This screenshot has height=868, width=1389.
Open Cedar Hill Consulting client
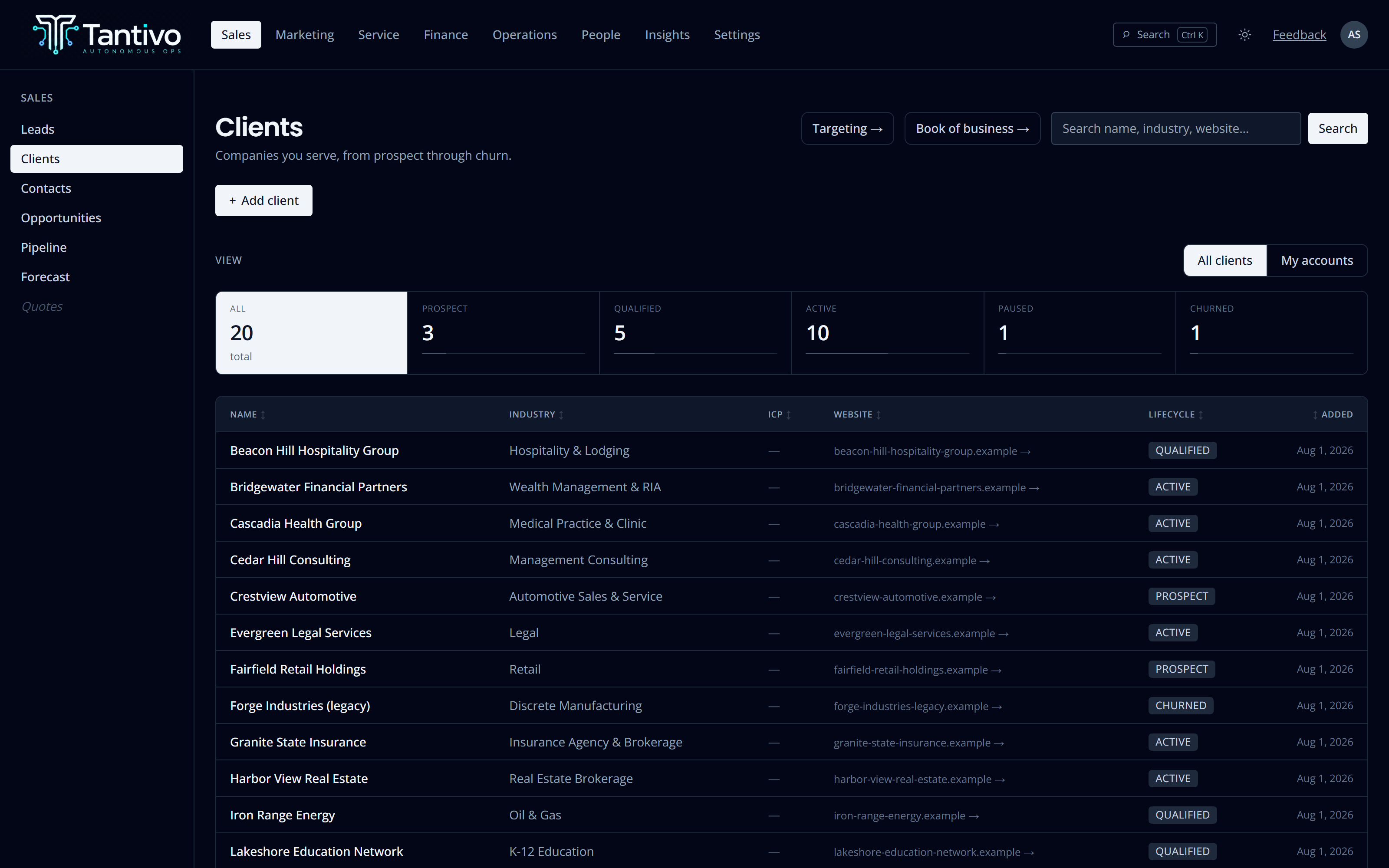point(290,560)
